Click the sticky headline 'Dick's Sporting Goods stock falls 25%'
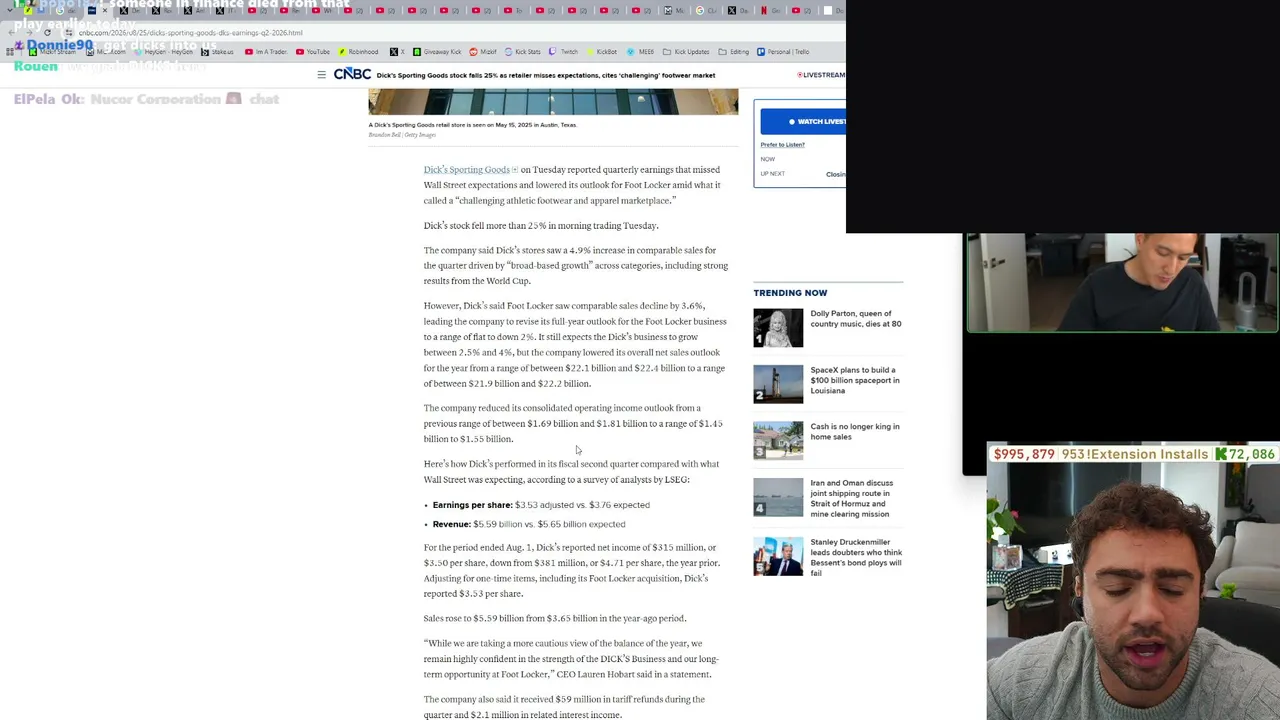This screenshot has width=1280, height=720. [x=546, y=75]
